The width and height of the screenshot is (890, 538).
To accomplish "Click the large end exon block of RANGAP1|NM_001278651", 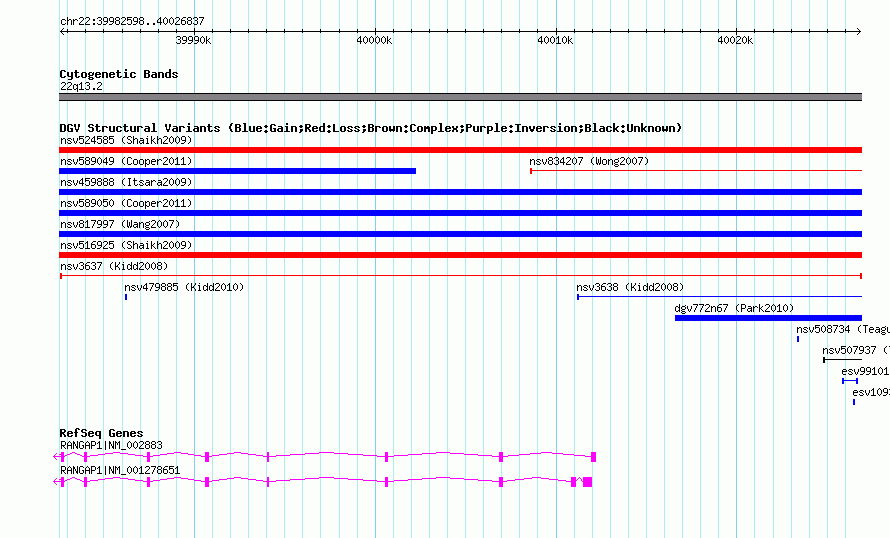I will (587, 482).
